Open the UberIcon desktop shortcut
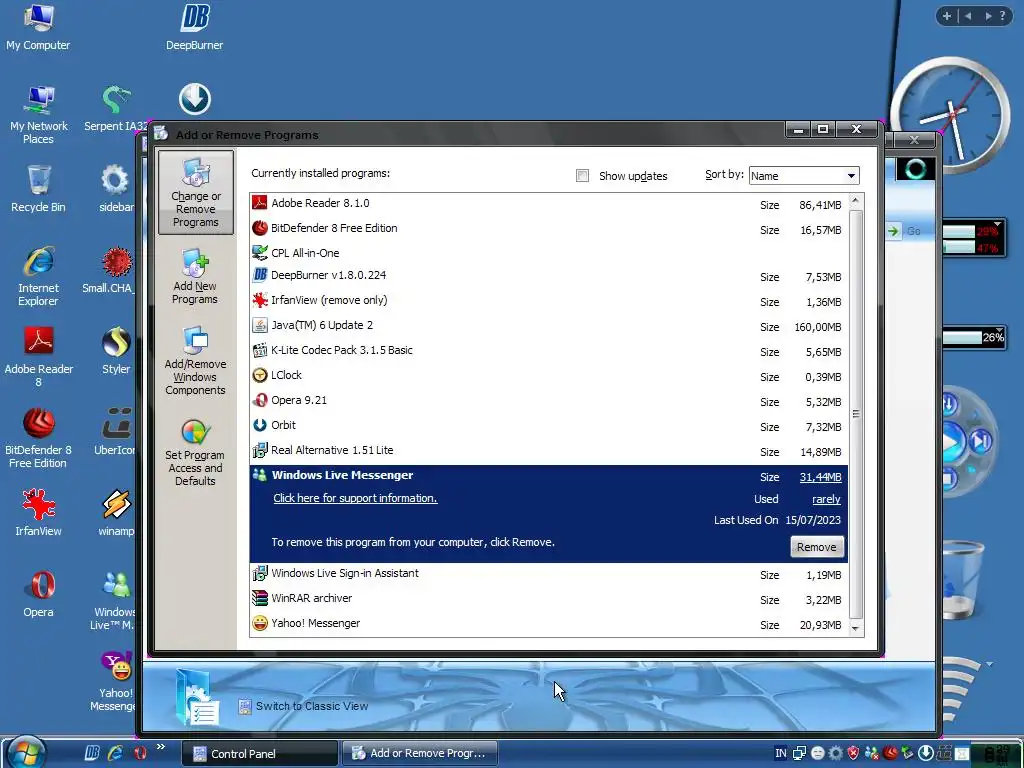The image size is (1024, 768). click(x=116, y=432)
